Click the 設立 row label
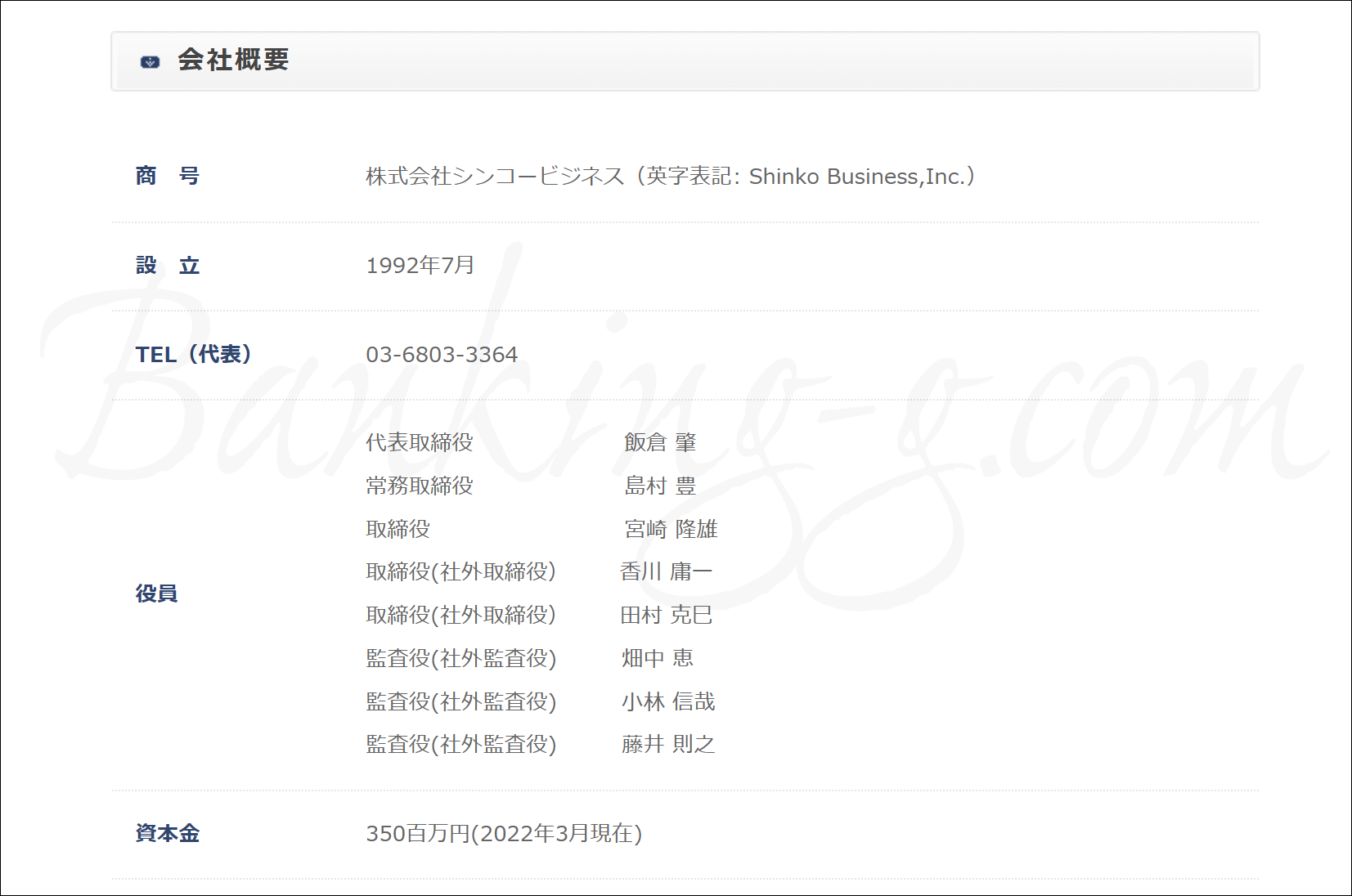The image size is (1352, 896). pyautogui.click(x=168, y=266)
